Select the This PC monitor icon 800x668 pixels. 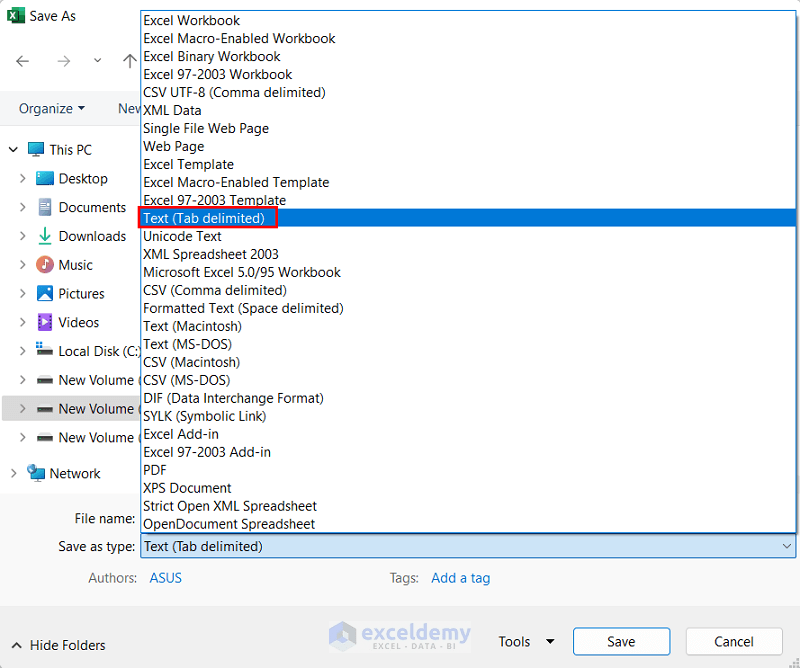point(36,149)
